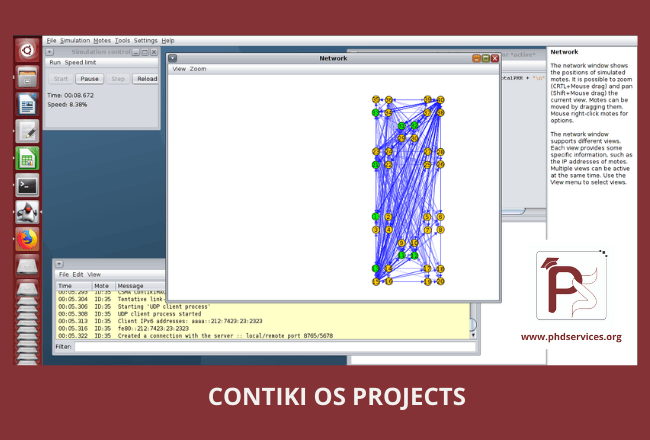The width and height of the screenshot is (650, 440).
Task: Select log row starting with fe80::212
Action: pos(263,328)
